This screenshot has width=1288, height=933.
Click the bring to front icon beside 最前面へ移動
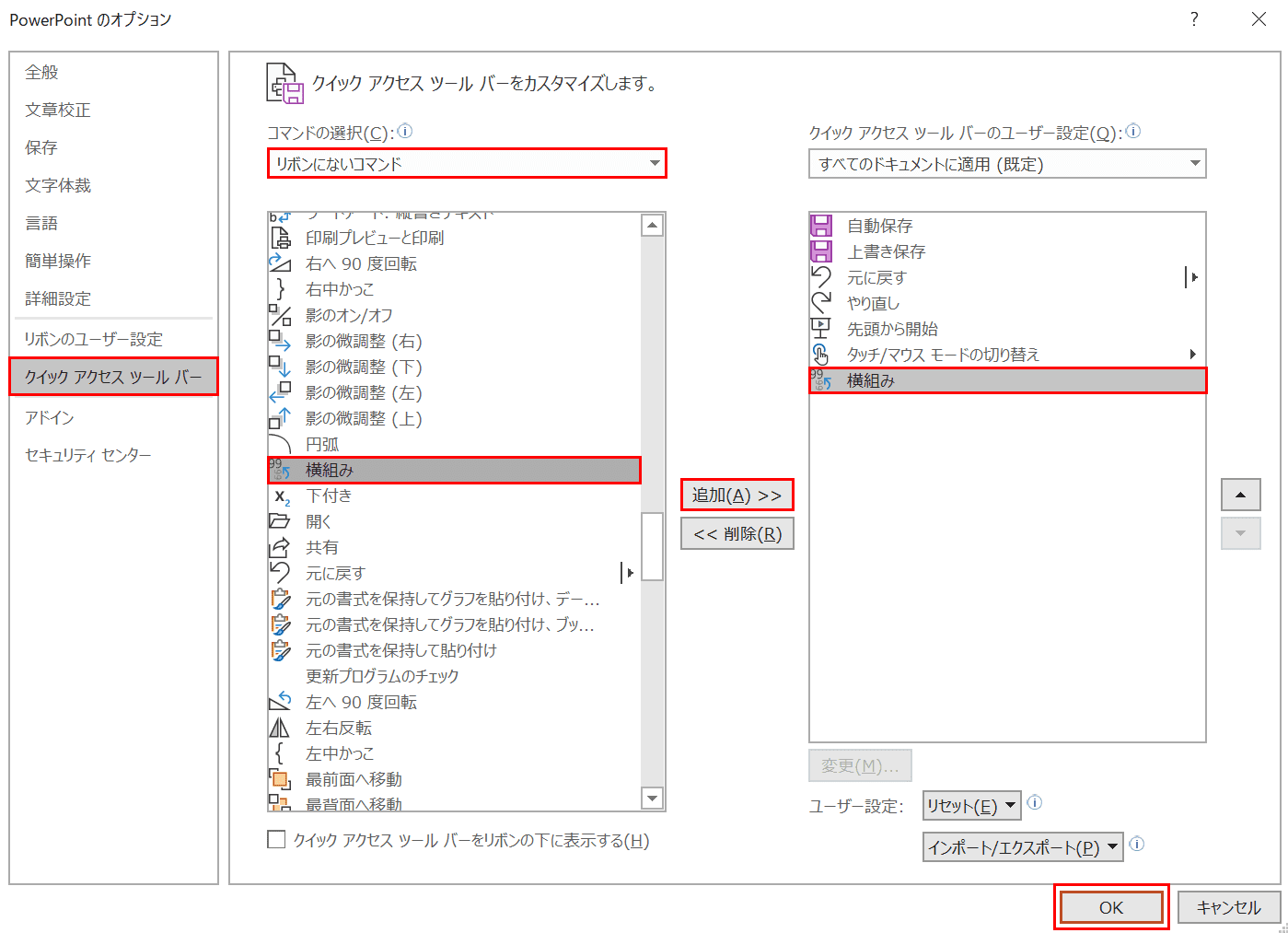(280, 779)
